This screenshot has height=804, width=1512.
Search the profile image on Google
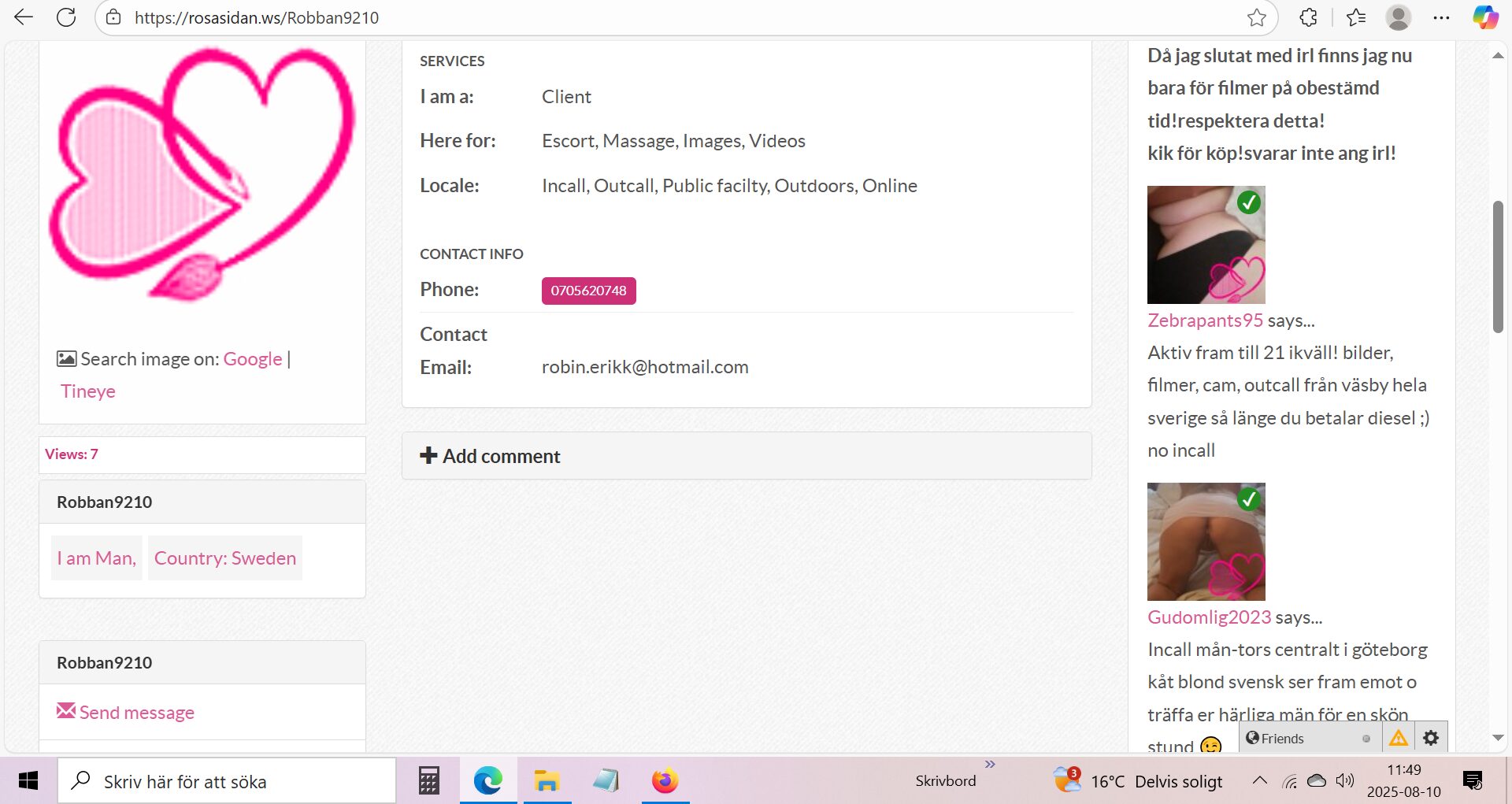(x=252, y=359)
